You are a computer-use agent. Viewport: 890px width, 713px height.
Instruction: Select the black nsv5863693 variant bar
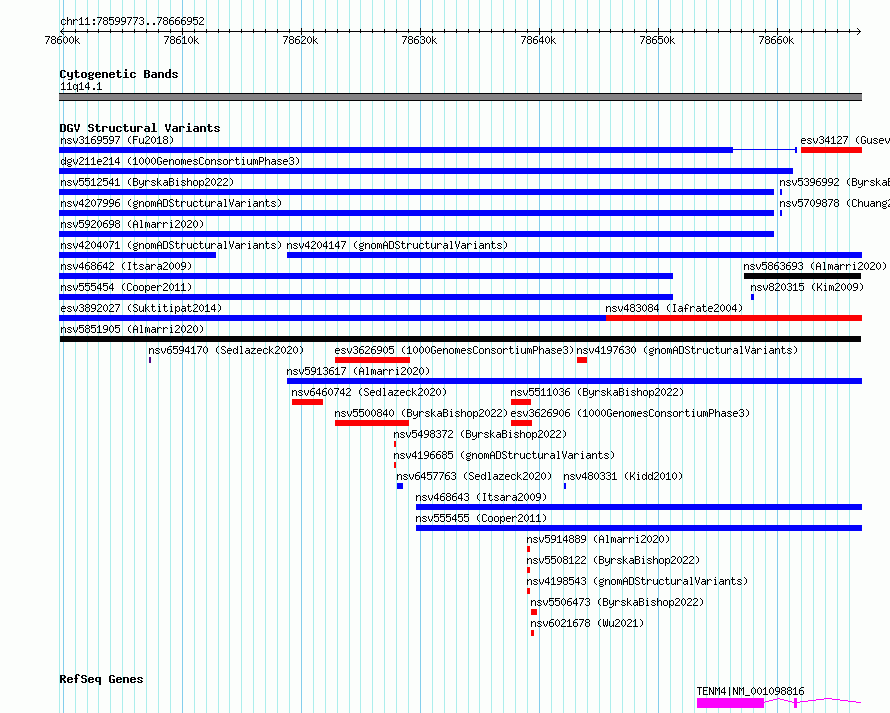[802, 276]
